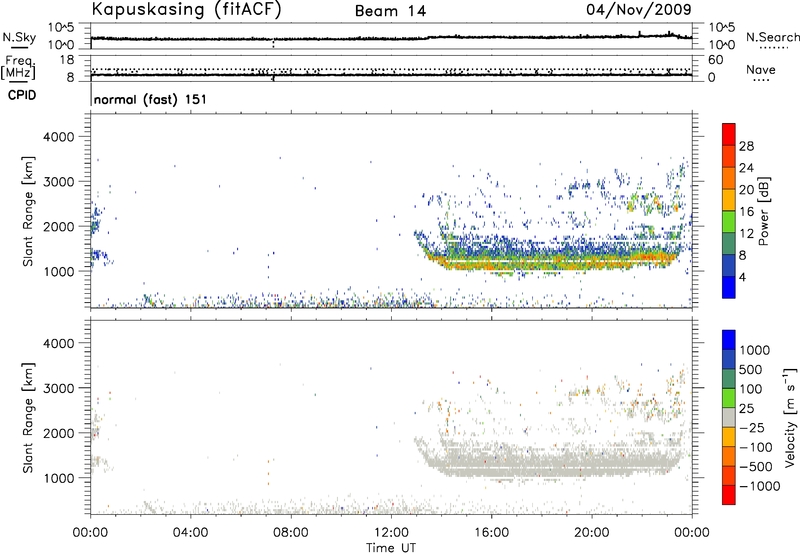Image resolution: width=800 pixels, height=554 pixels.
Task: Click the 20 label on the power colorbar
Action: pos(746,190)
